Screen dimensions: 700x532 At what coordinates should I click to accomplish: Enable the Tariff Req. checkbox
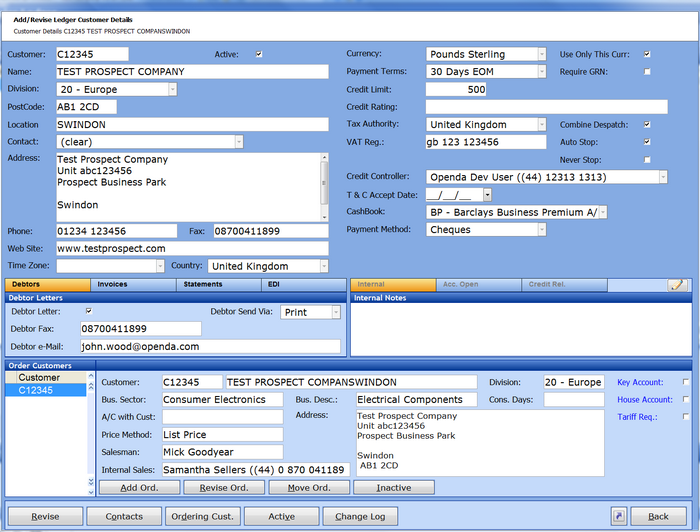[x=686, y=416]
